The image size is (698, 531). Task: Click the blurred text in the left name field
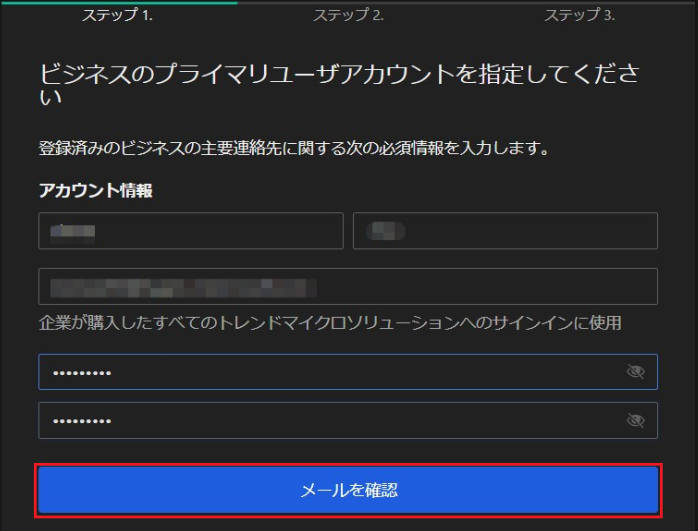coord(76,231)
